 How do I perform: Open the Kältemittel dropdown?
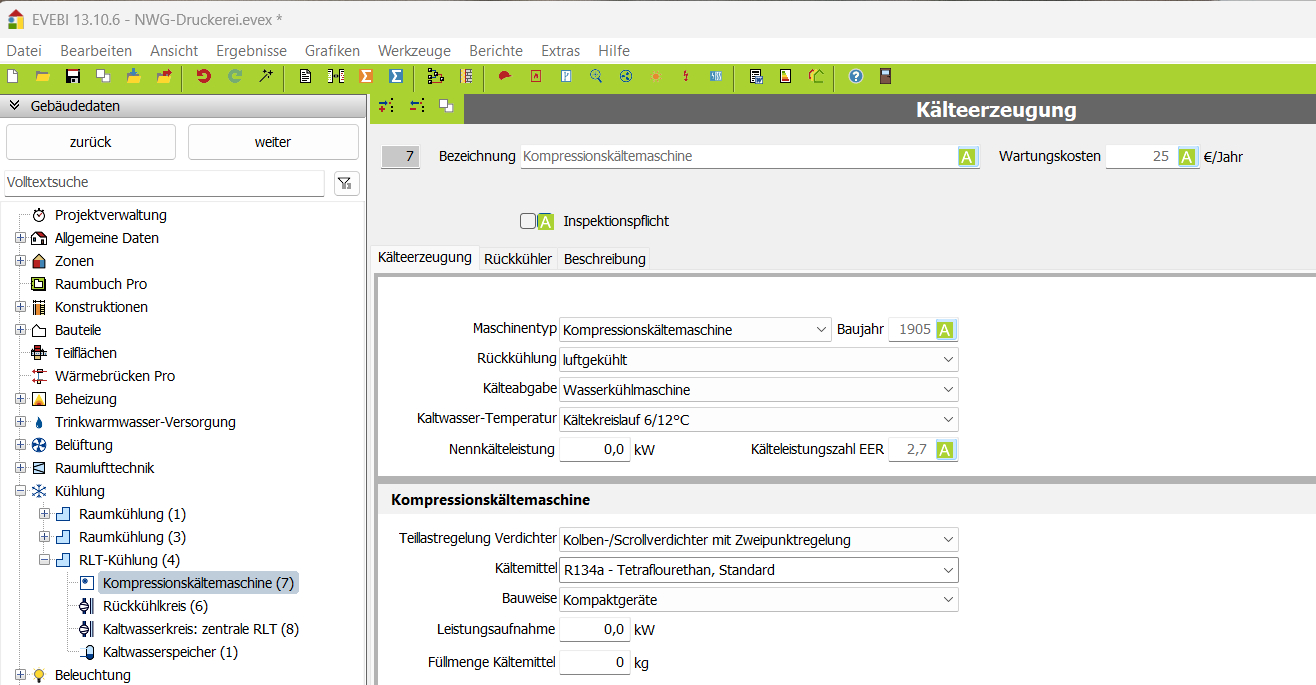[758, 570]
